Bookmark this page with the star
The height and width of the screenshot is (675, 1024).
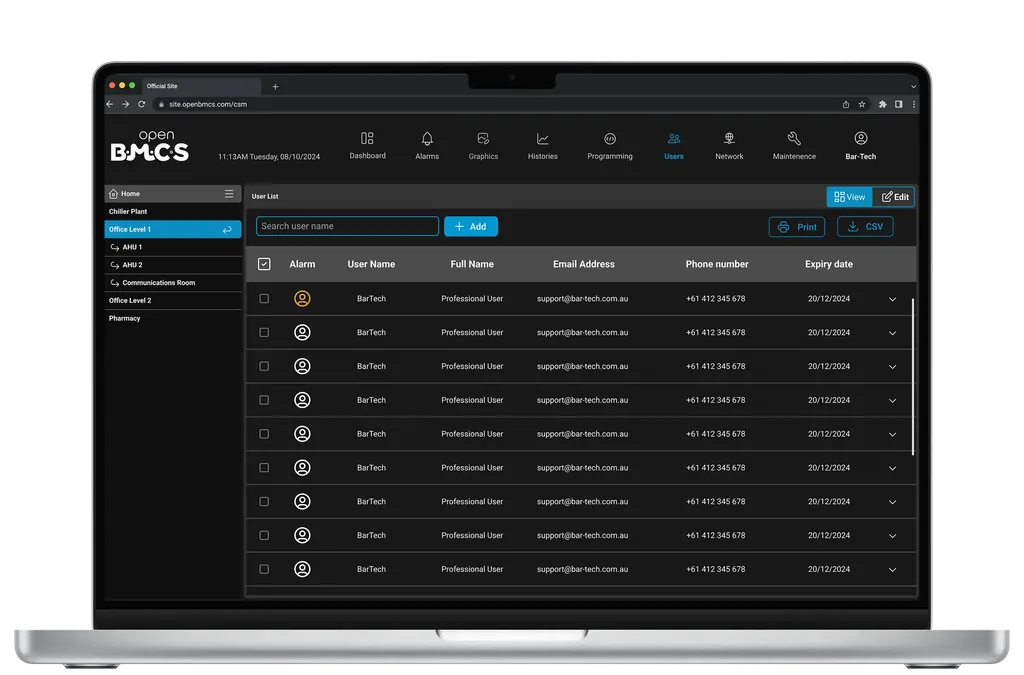[861, 104]
